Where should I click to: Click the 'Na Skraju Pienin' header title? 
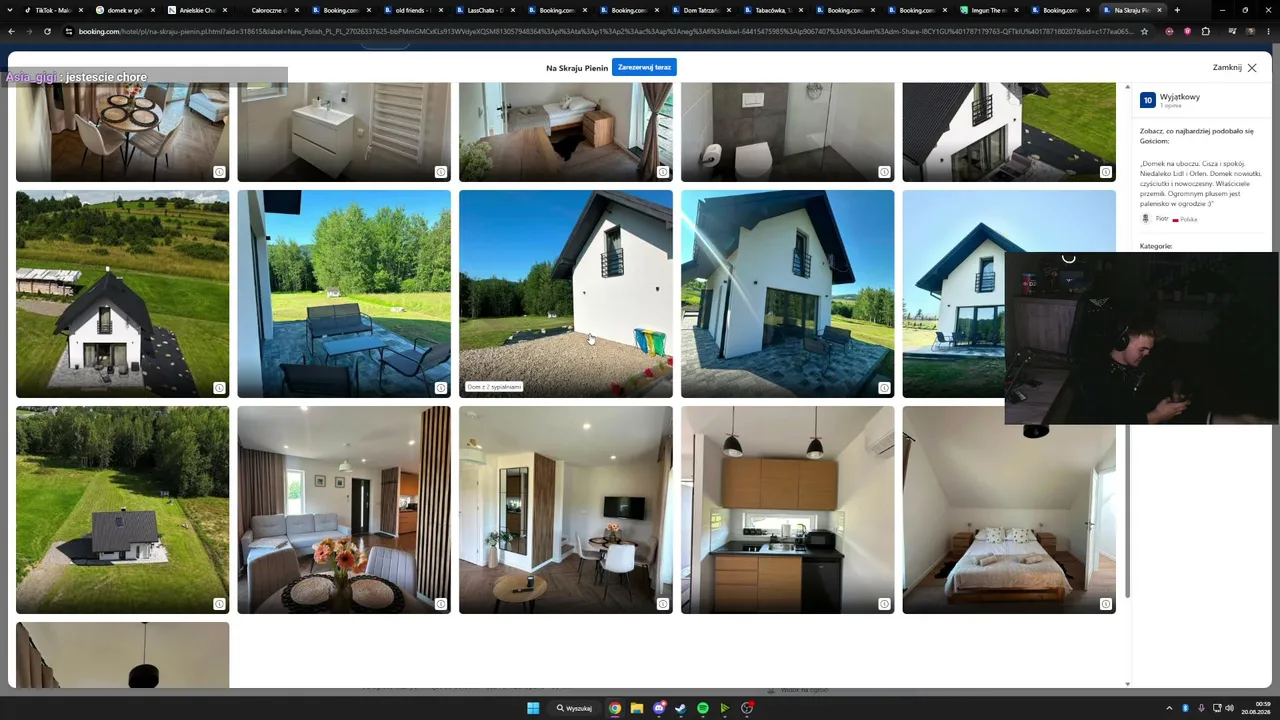click(x=577, y=68)
